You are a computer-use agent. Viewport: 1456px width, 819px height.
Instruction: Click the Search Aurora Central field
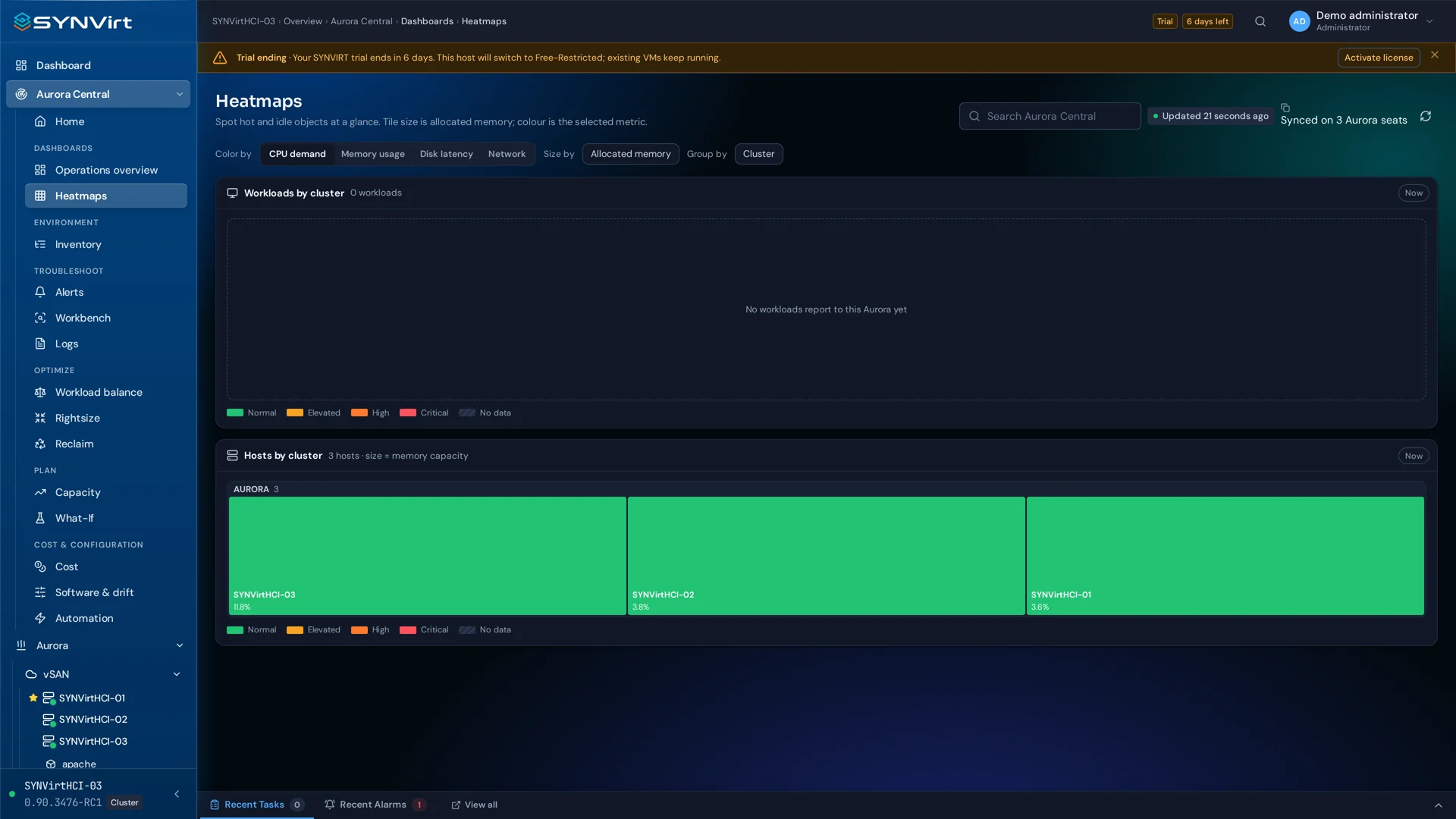pos(1050,116)
